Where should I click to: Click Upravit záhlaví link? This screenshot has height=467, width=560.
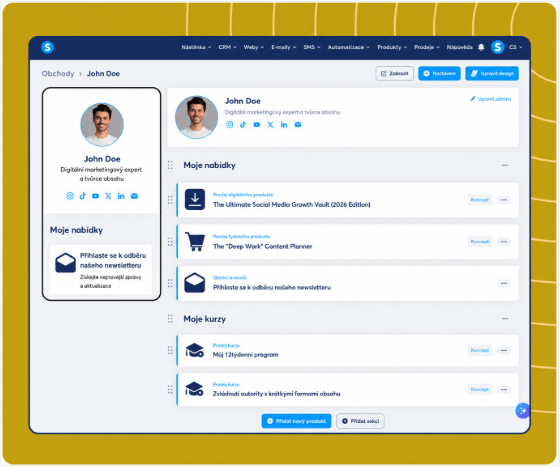pos(490,99)
